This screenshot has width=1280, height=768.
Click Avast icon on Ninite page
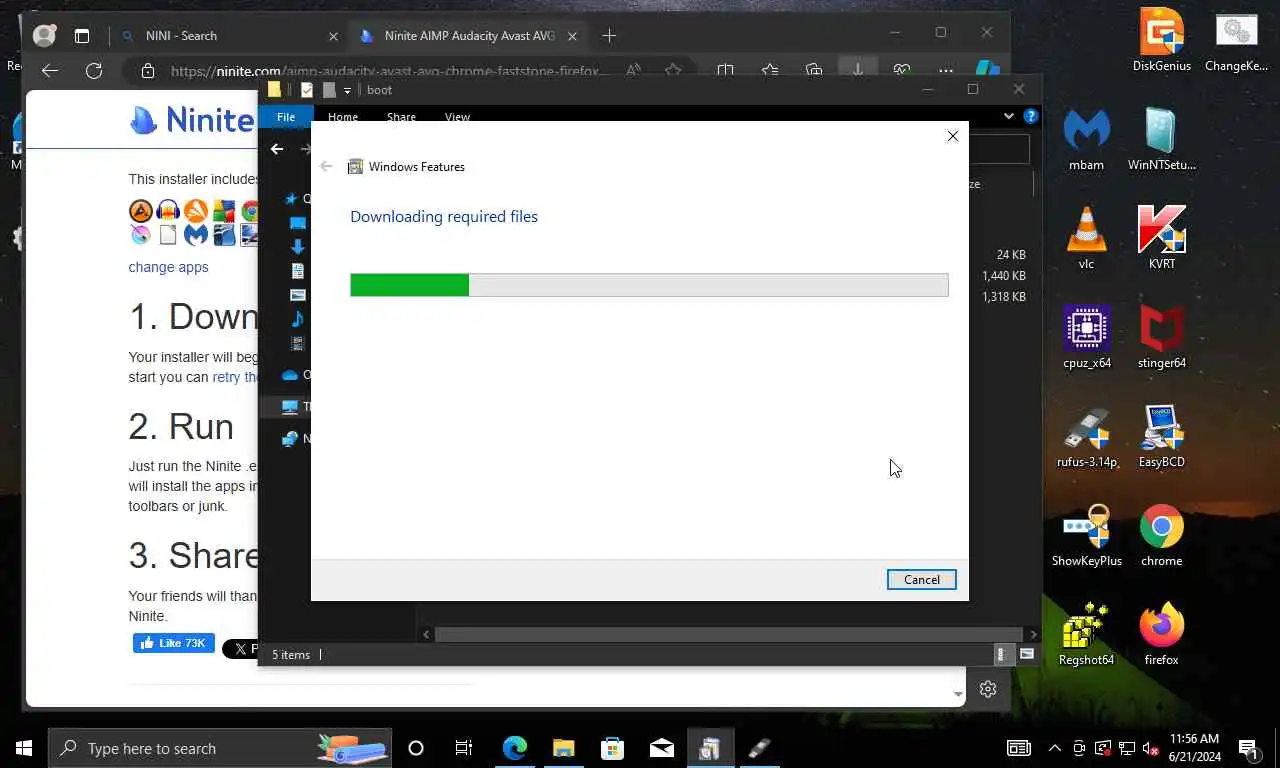(x=196, y=211)
